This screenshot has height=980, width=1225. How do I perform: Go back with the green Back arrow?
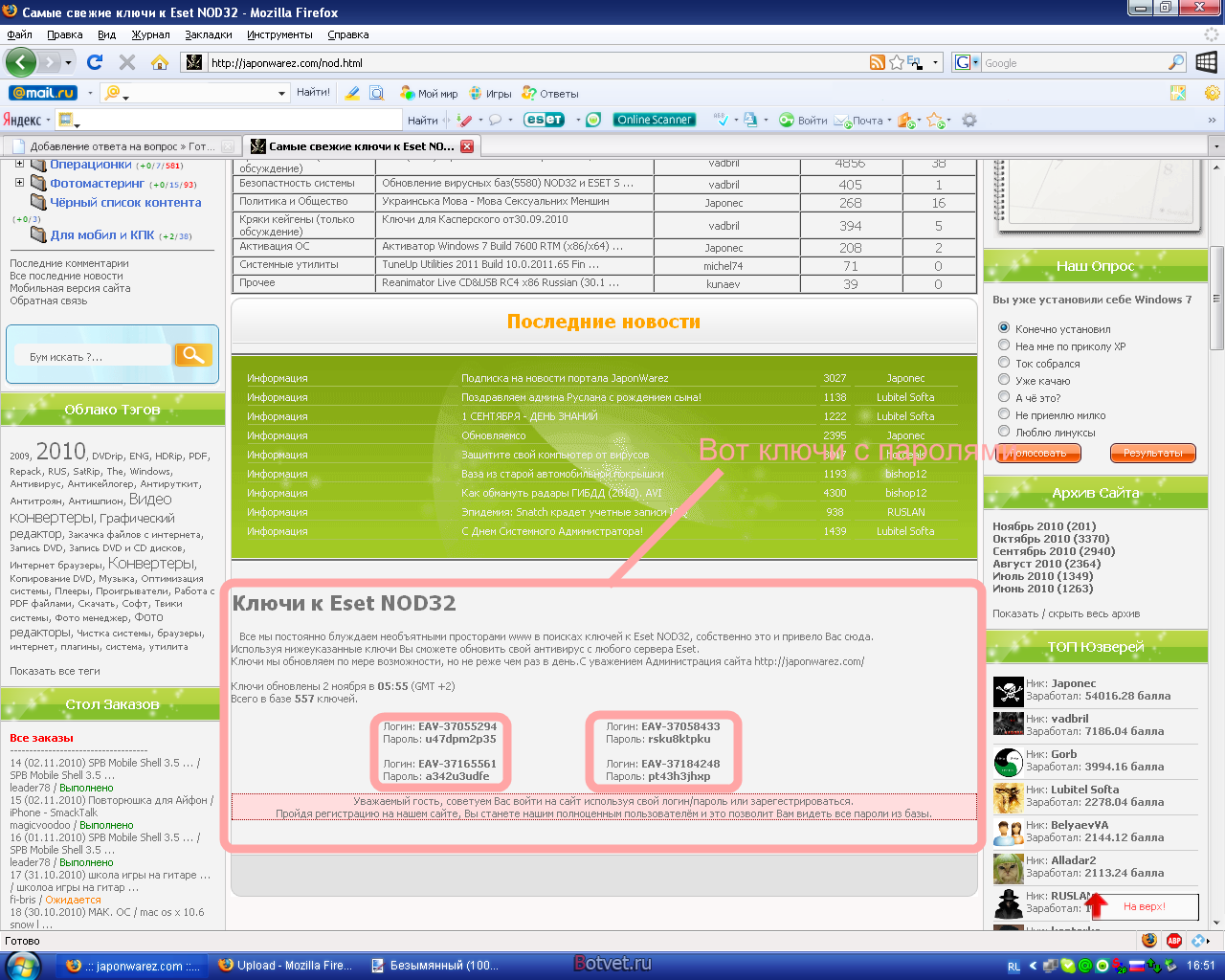click(x=21, y=62)
